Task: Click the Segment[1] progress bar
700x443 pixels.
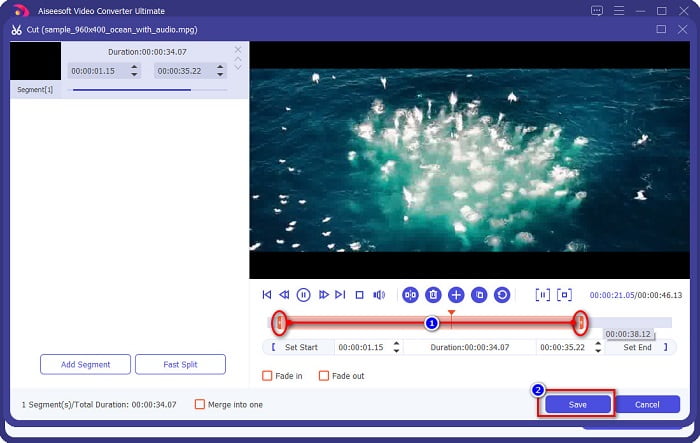Action: click(147, 90)
